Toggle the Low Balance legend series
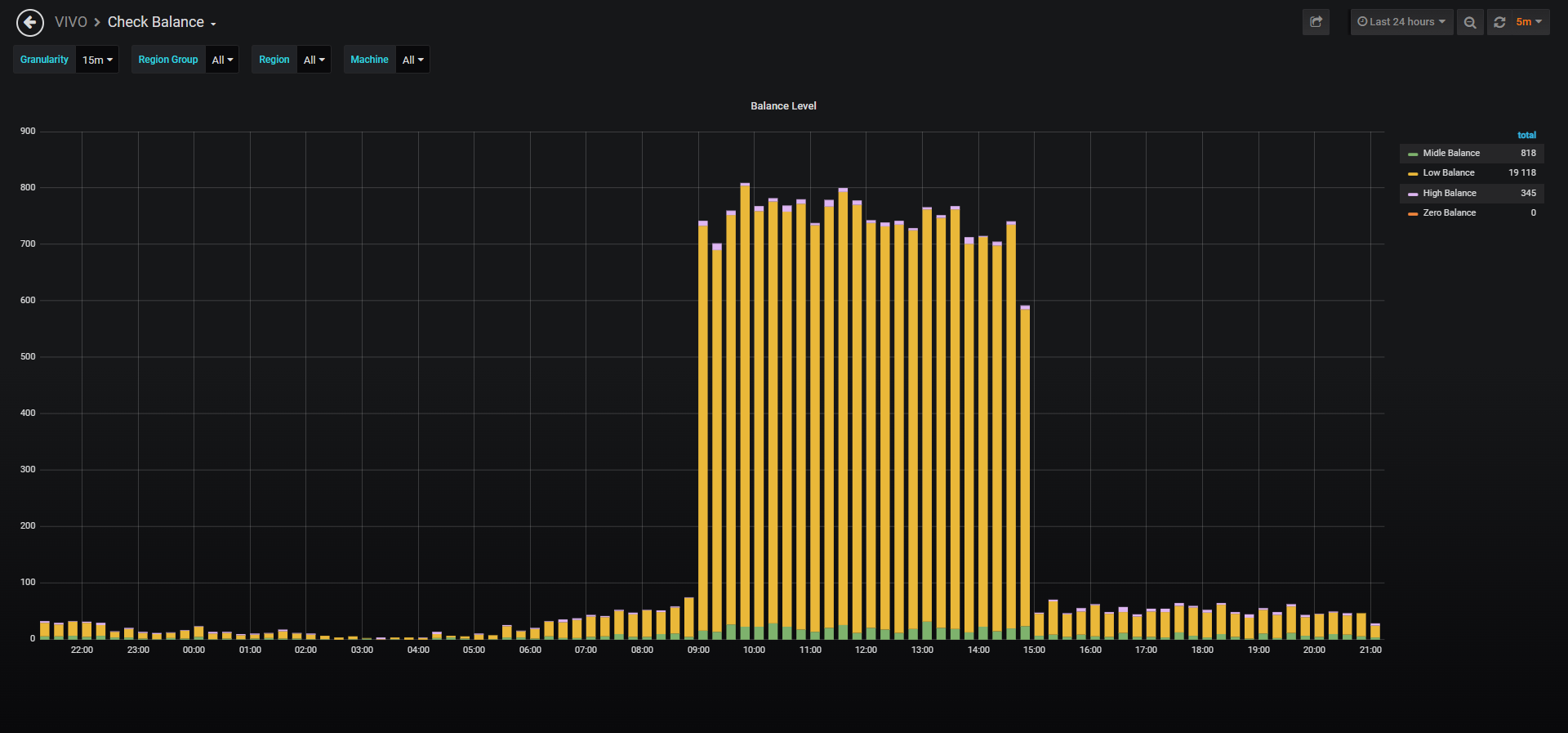Screen dimensions: 1568x733 click(x=1449, y=172)
